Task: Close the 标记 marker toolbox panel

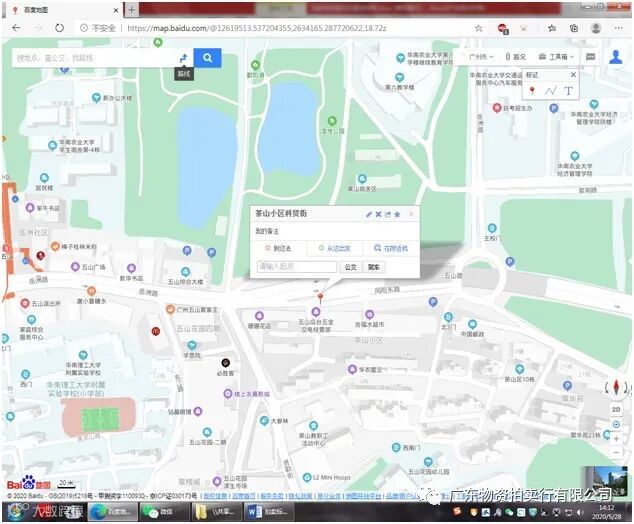Action: click(x=573, y=75)
